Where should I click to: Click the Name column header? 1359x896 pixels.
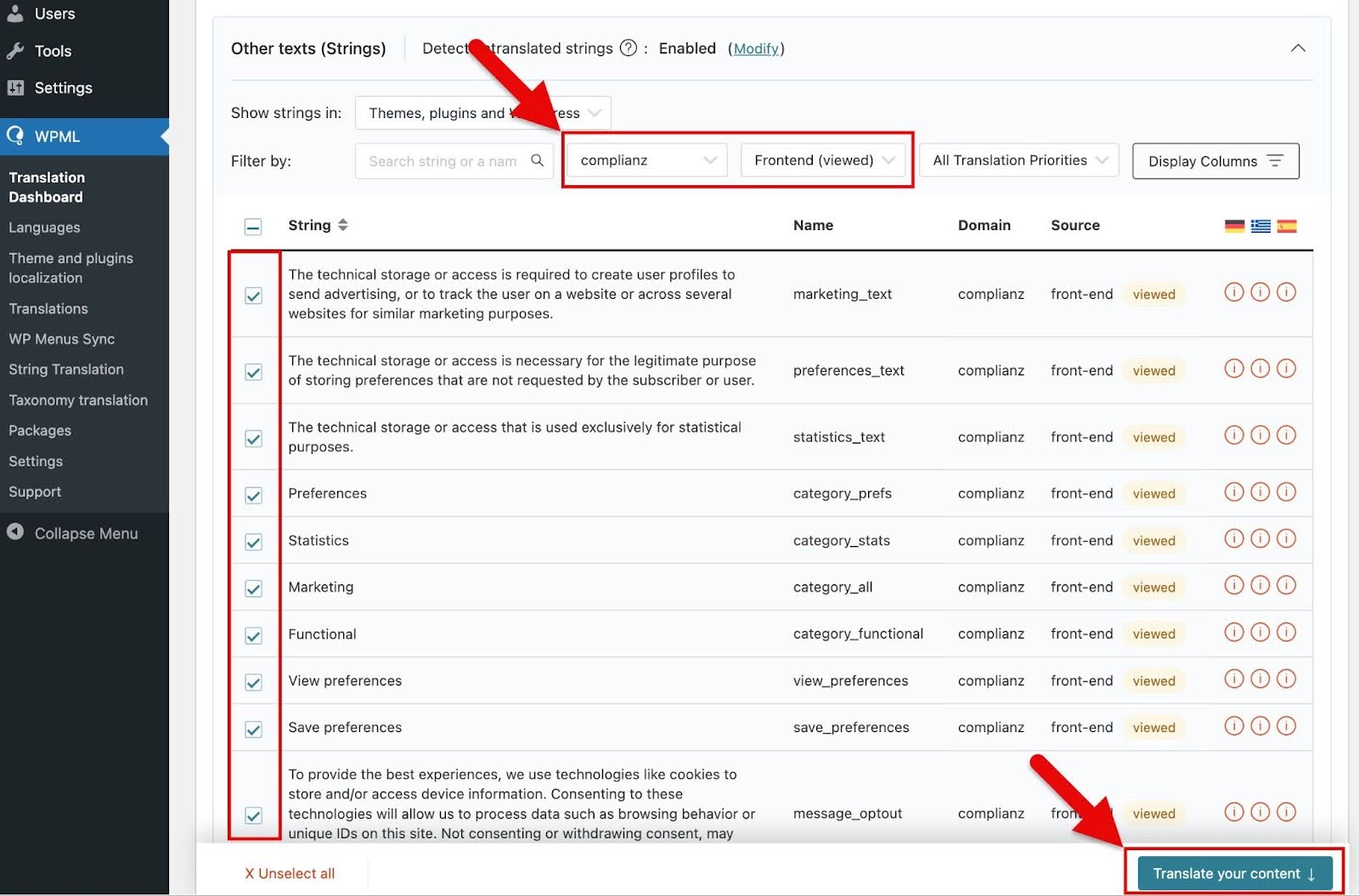tap(813, 225)
